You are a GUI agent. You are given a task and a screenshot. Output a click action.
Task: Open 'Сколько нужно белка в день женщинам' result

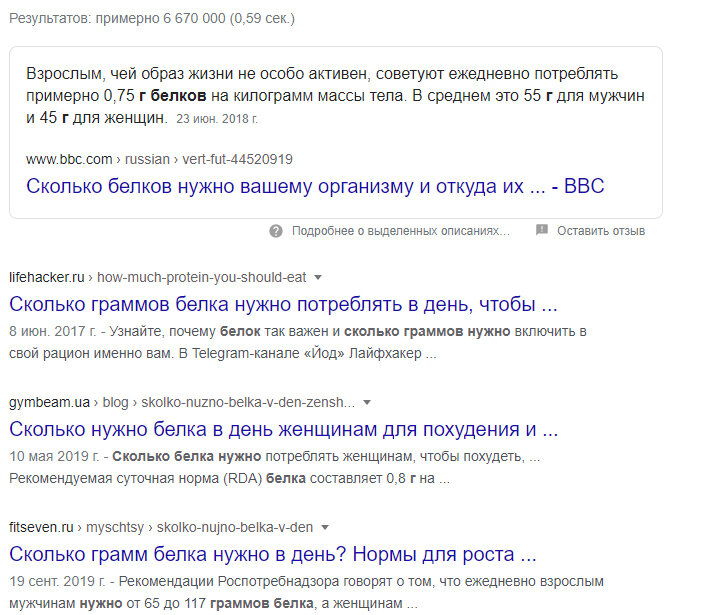(283, 429)
